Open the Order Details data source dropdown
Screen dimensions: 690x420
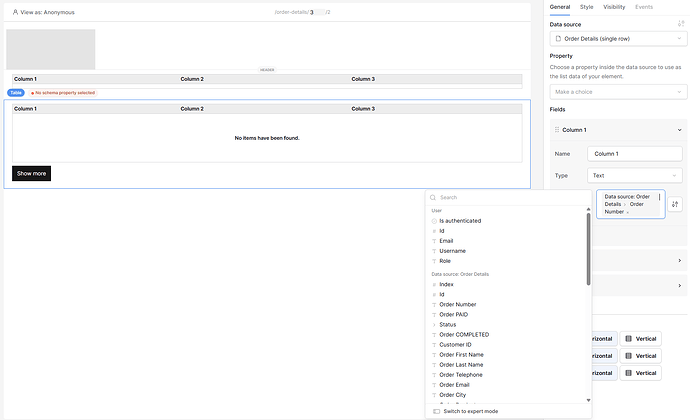pyautogui.click(x=618, y=39)
